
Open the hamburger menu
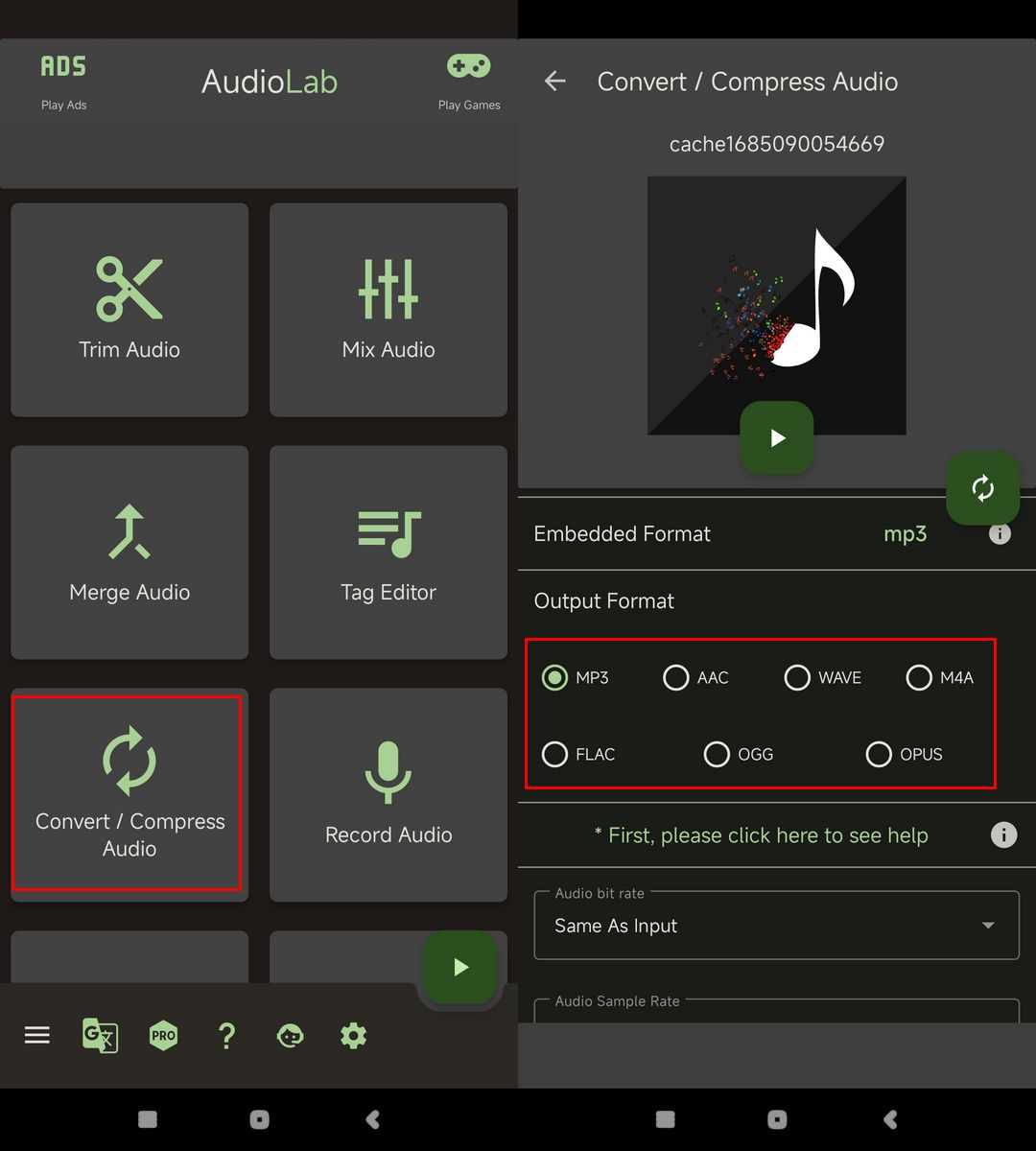[36, 1035]
